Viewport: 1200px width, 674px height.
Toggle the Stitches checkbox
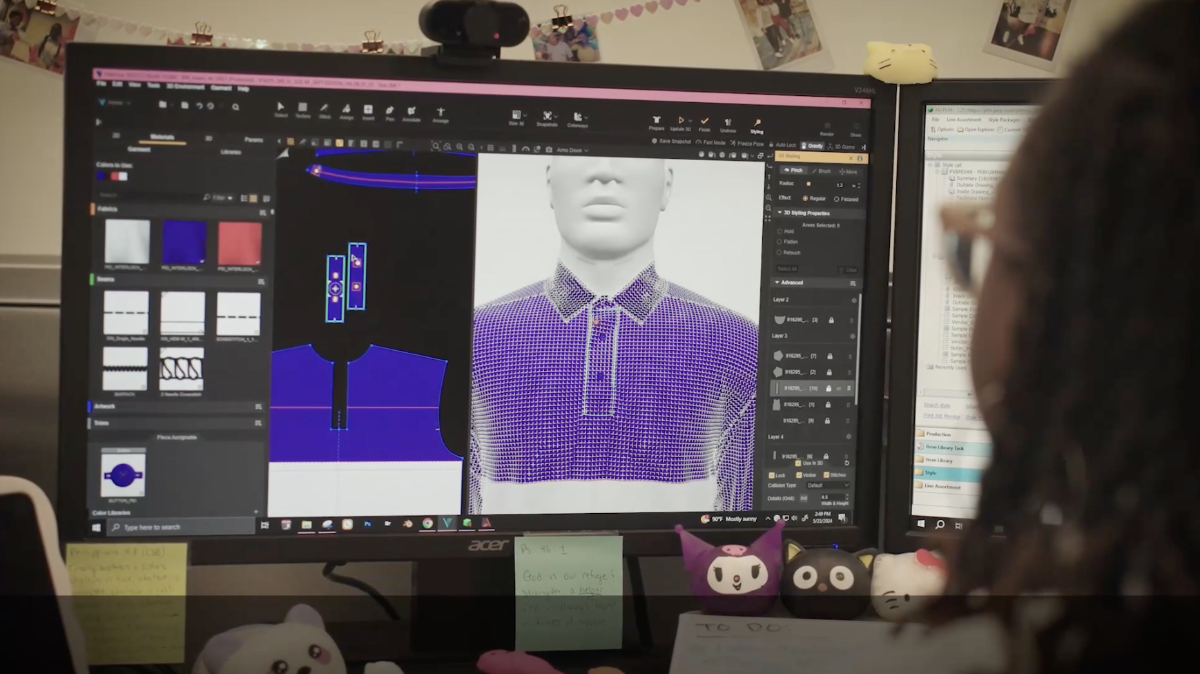click(827, 475)
